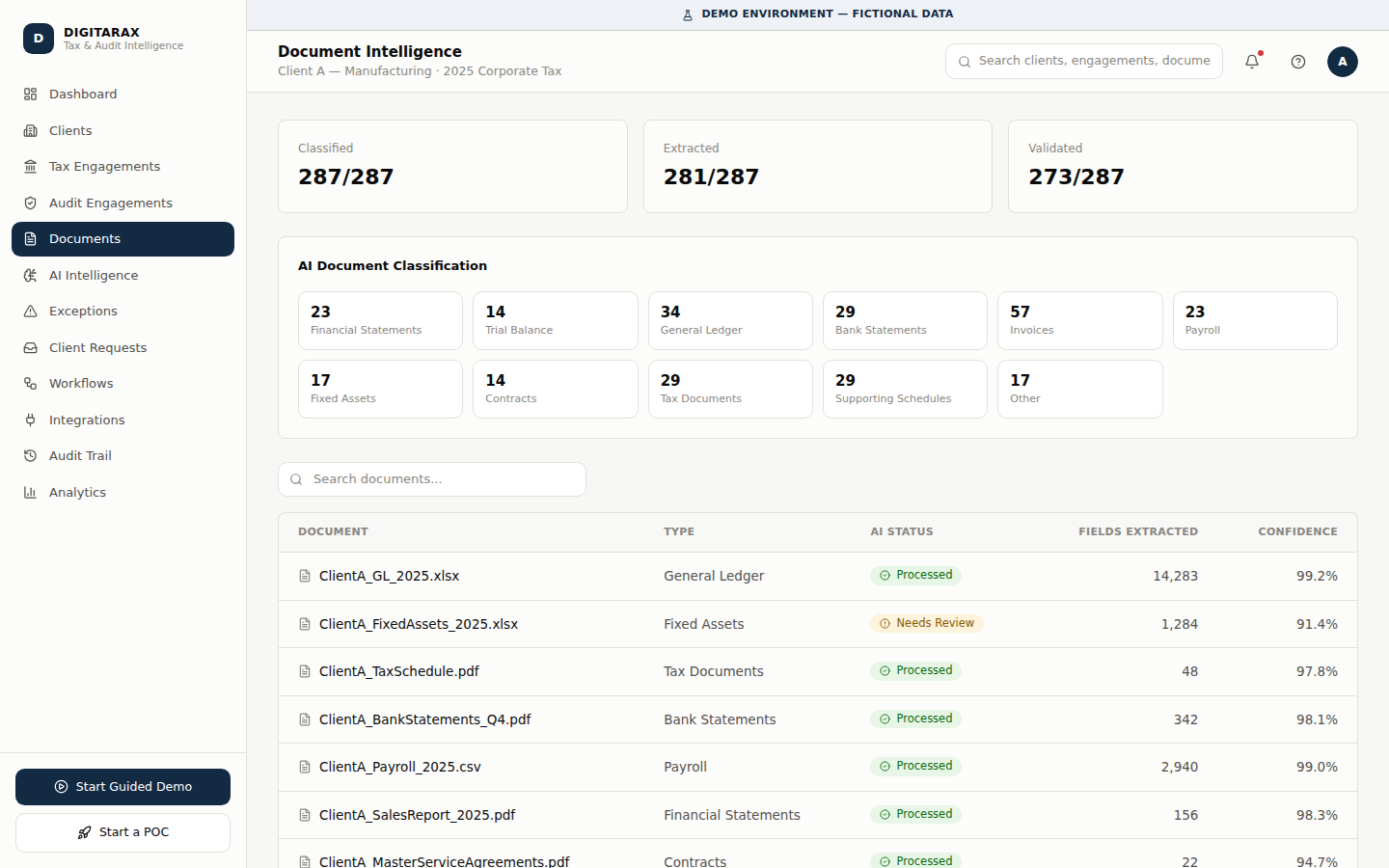Click the Exceptions warning triangle icon
The image size is (1389, 868).
click(x=30, y=312)
